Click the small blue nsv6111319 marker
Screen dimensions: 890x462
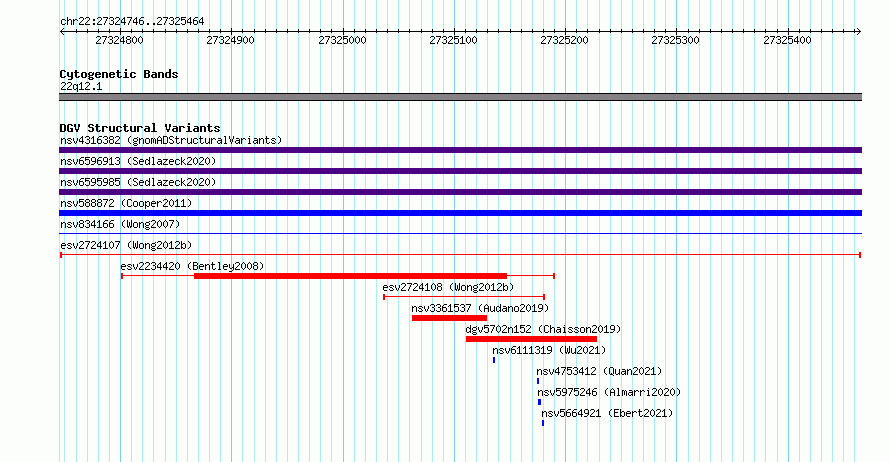pyautogui.click(x=494, y=360)
